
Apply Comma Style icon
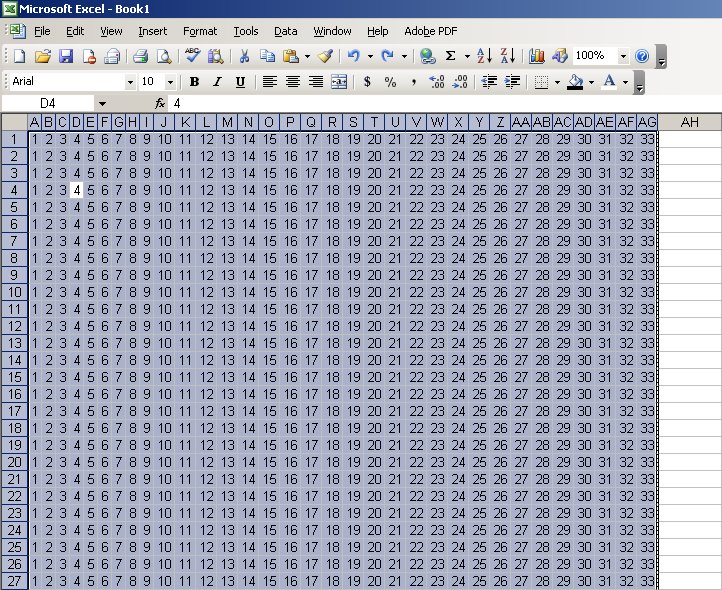click(413, 82)
